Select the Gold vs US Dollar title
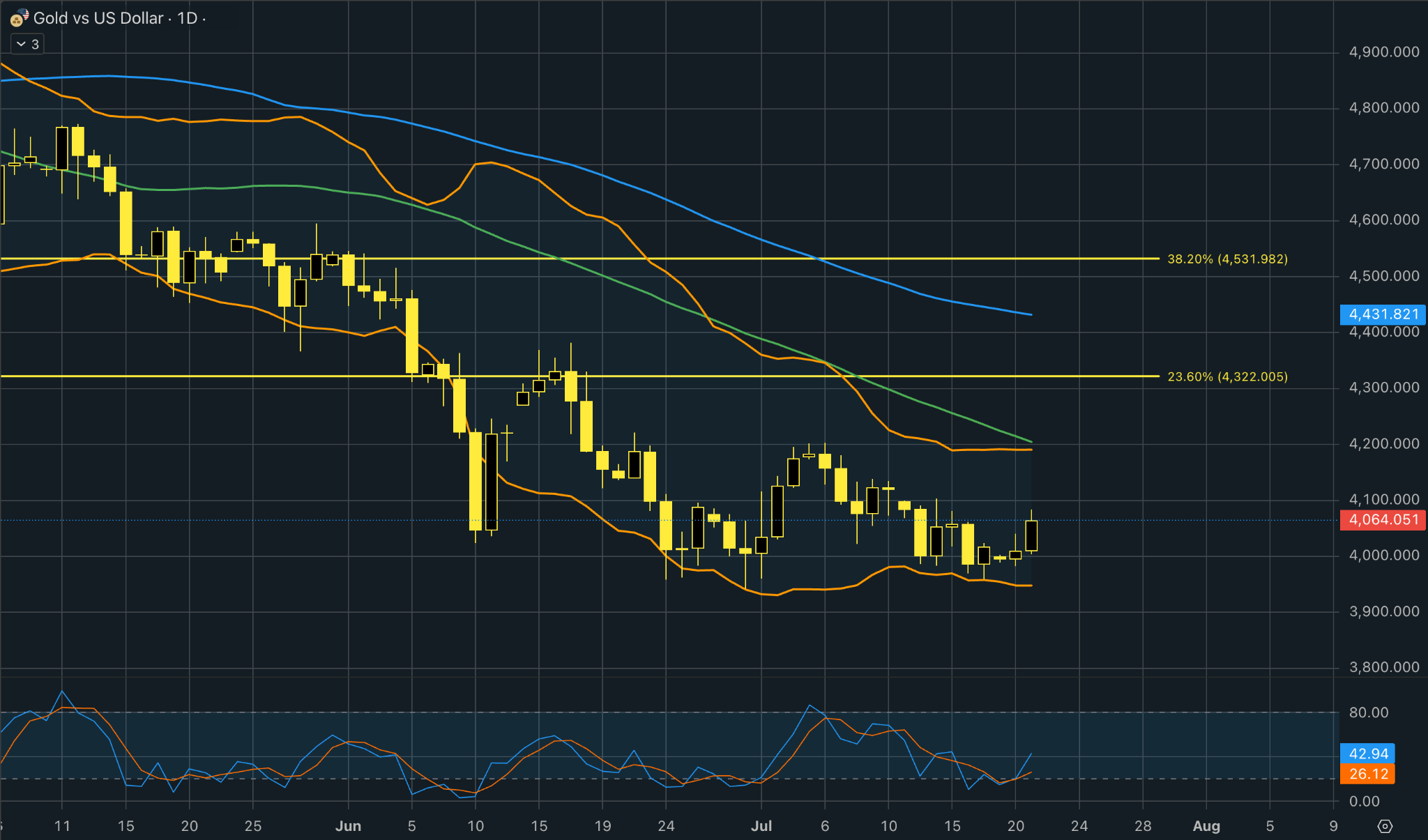Screen dimensions: 1428x840 click(98, 18)
